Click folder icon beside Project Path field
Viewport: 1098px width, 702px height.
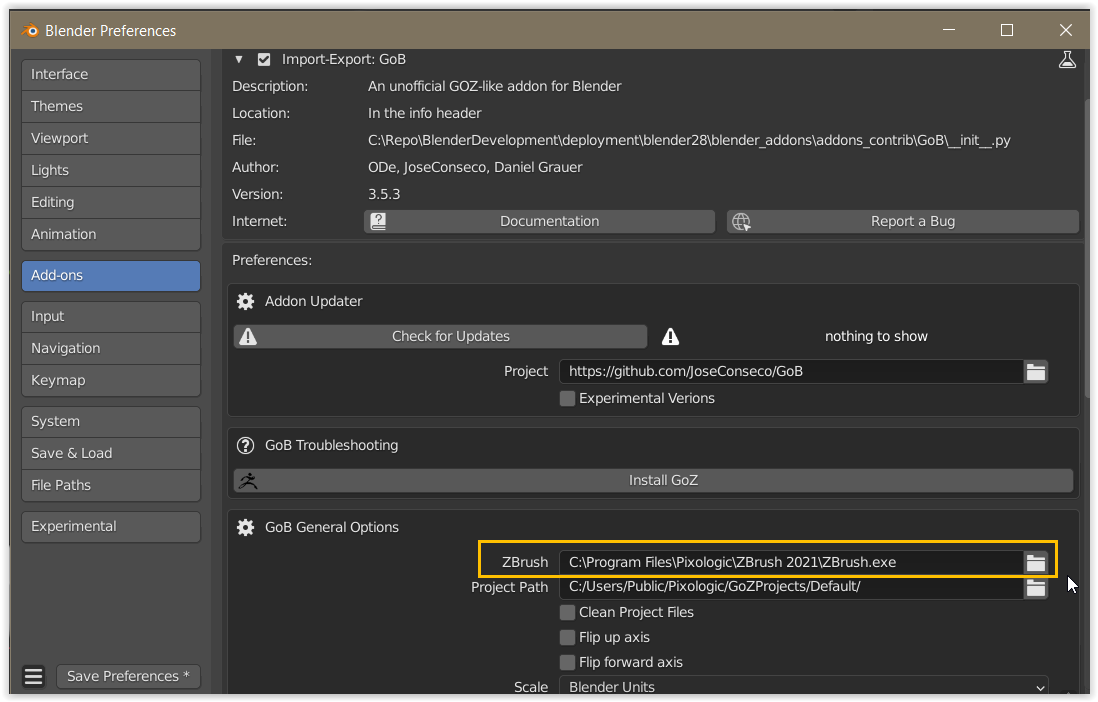pyautogui.click(x=1036, y=588)
